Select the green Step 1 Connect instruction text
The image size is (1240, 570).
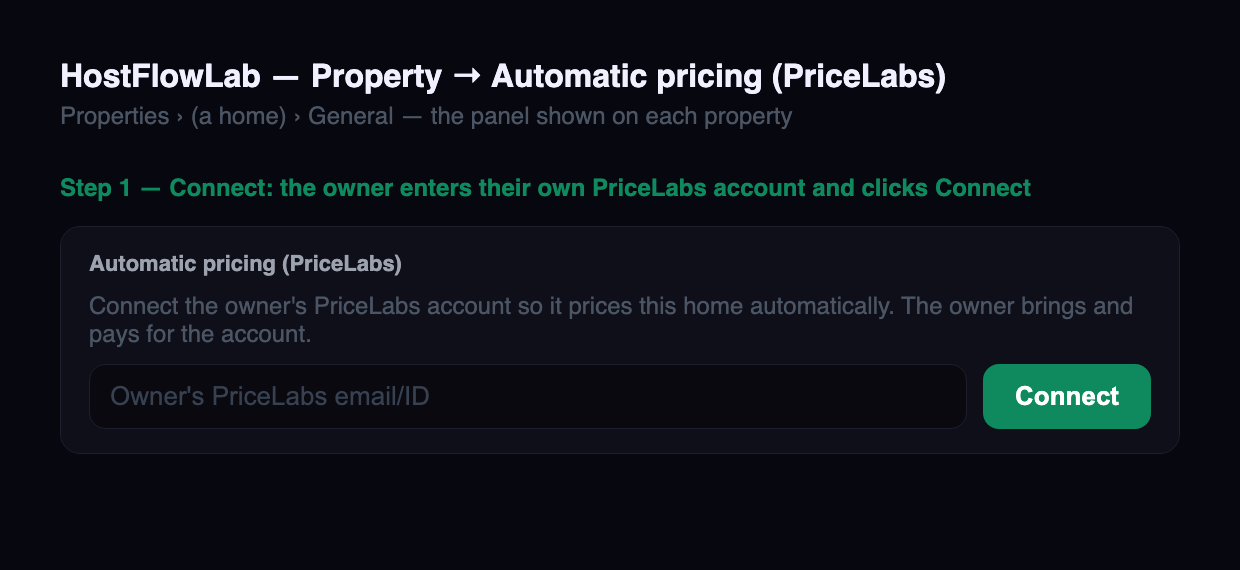click(x=546, y=188)
